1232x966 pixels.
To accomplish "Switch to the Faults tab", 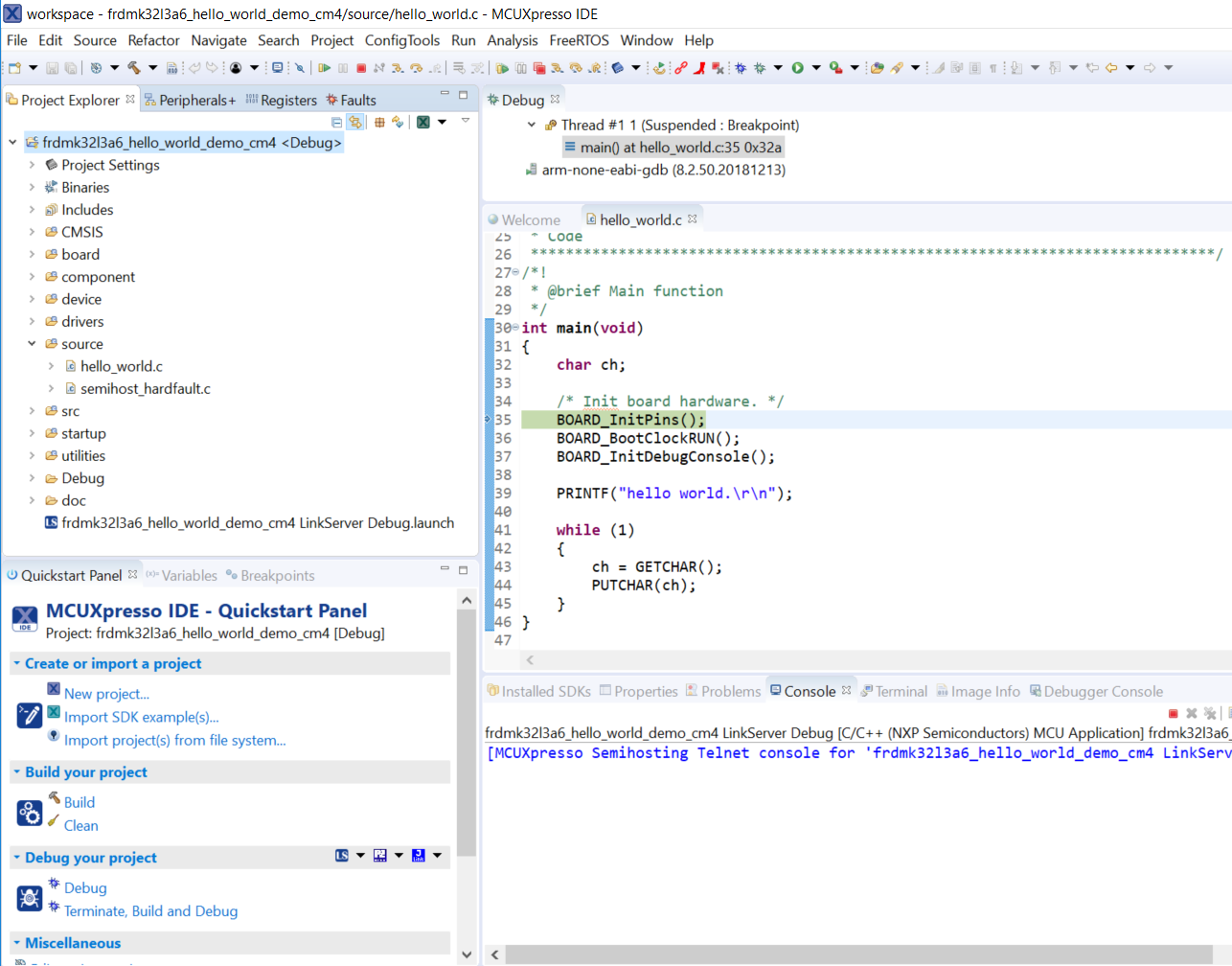I will pyautogui.click(x=351, y=100).
